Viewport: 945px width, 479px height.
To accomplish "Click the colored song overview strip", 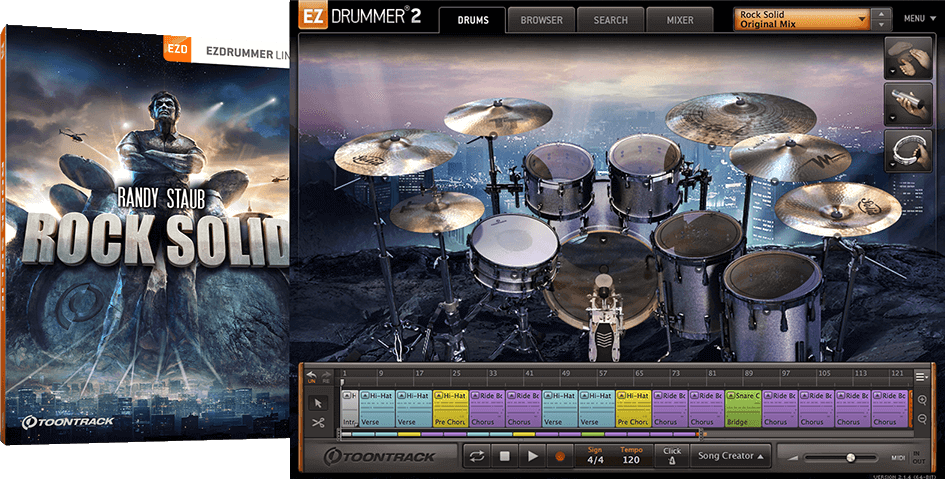I will 521,434.
